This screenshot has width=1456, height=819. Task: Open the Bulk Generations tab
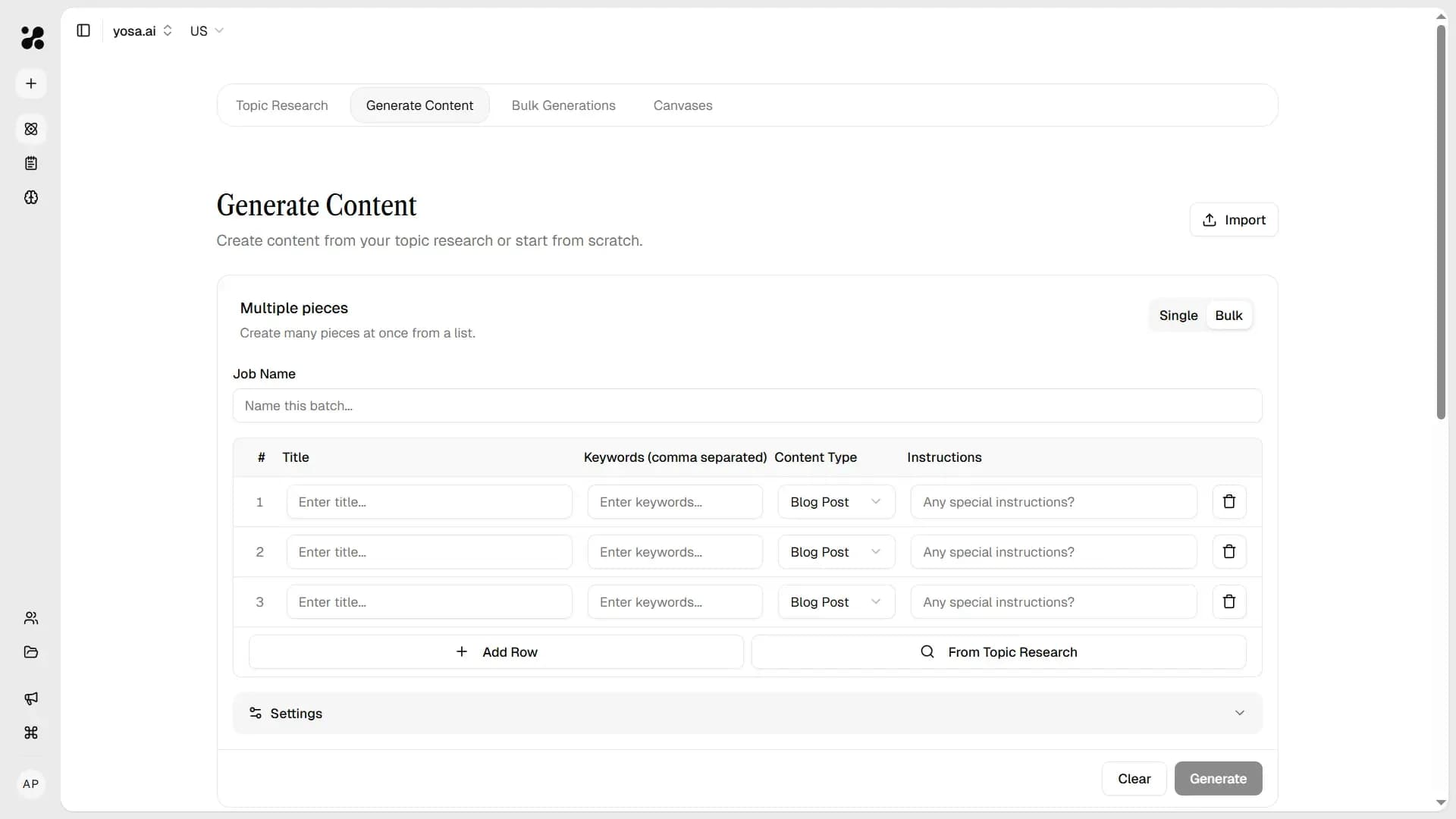point(563,105)
